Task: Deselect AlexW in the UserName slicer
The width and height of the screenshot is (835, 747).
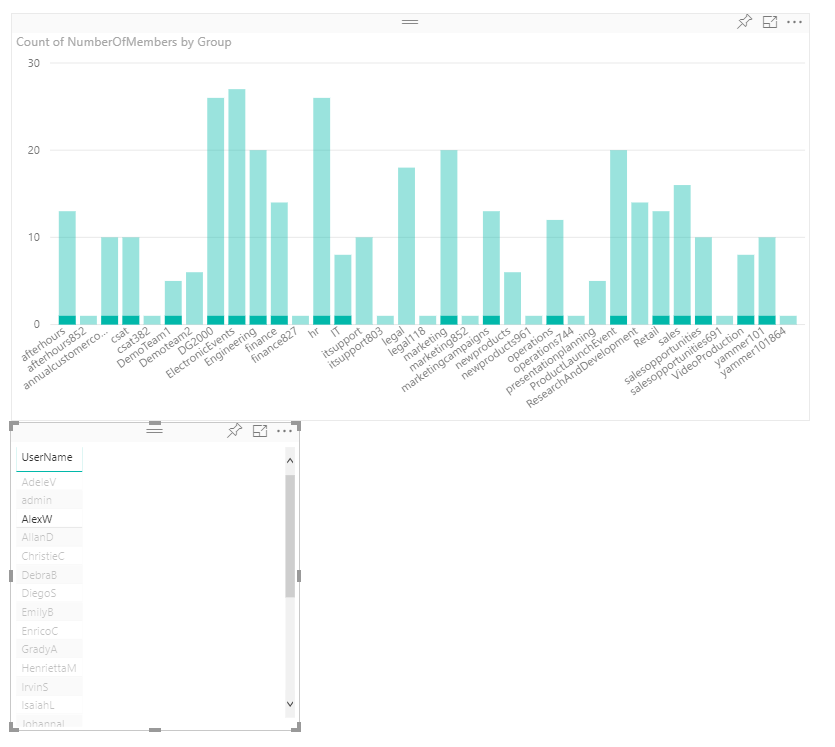Action: coord(37,519)
